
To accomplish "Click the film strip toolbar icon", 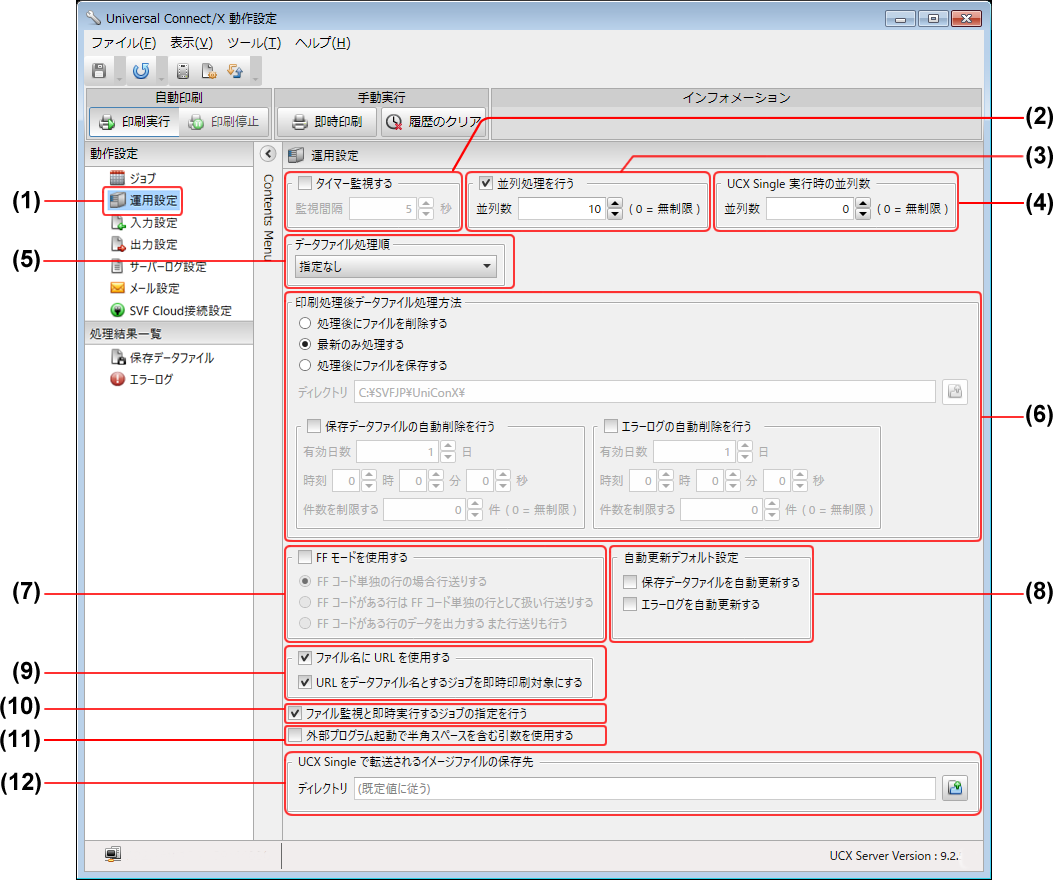I will (x=183, y=71).
